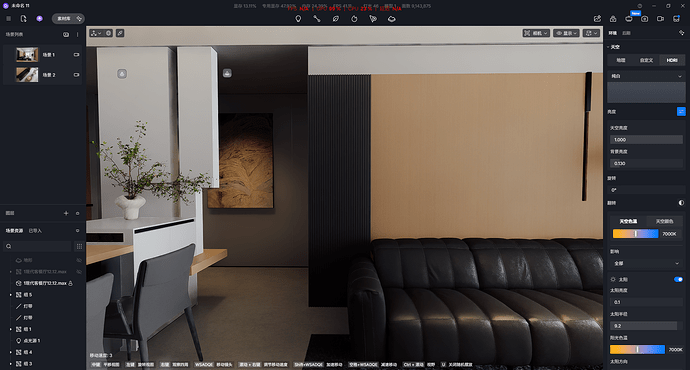690x370 pixels.
Task: Open the display eye dropdown in the viewport
Action: coord(566,33)
